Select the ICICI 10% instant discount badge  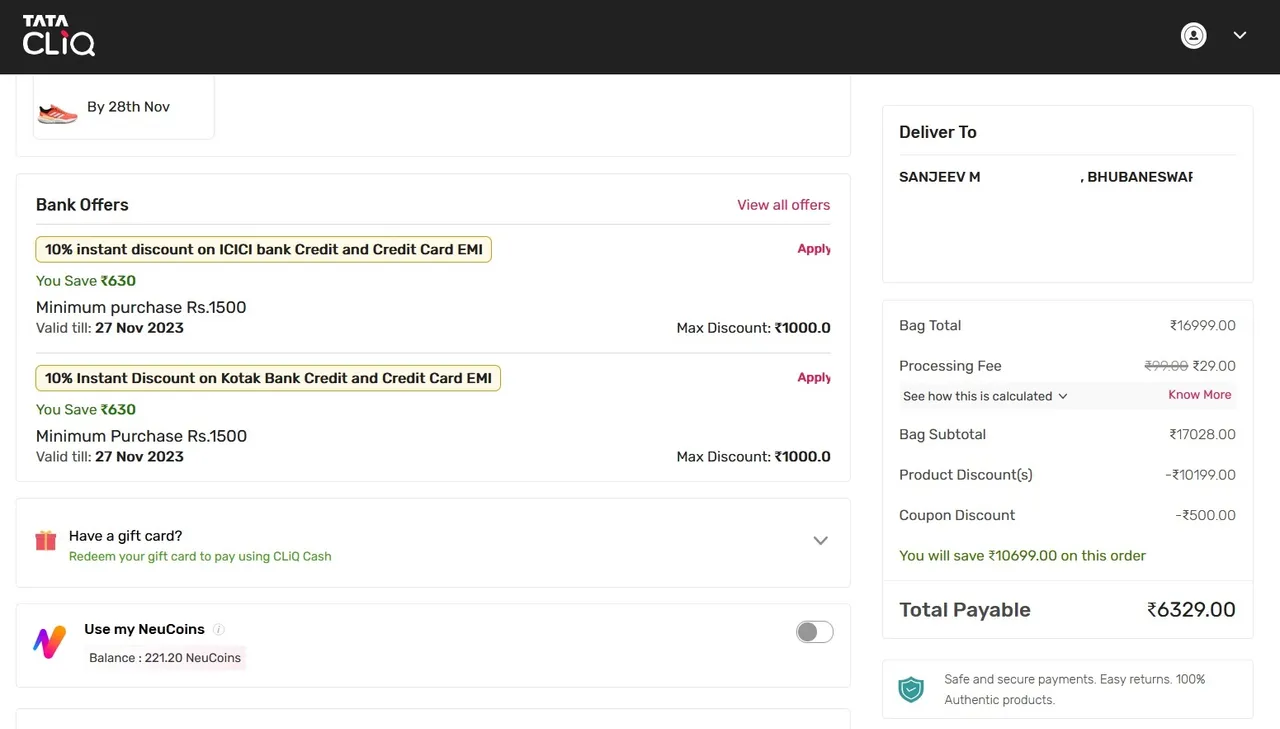point(263,249)
